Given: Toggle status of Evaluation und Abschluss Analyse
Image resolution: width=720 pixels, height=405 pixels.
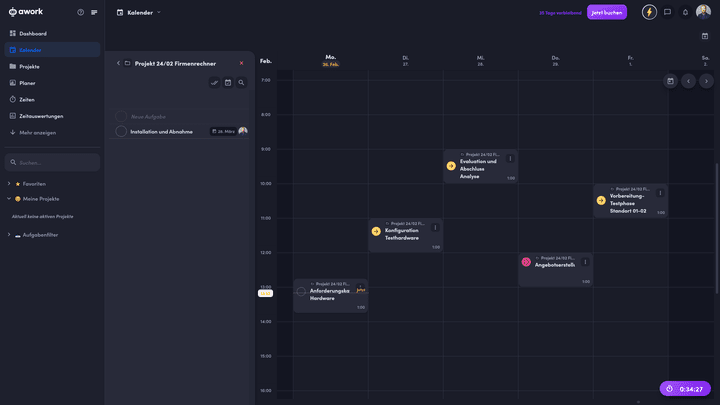Looking at the screenshot, I should pyautogui.click(x=451, y=166).
